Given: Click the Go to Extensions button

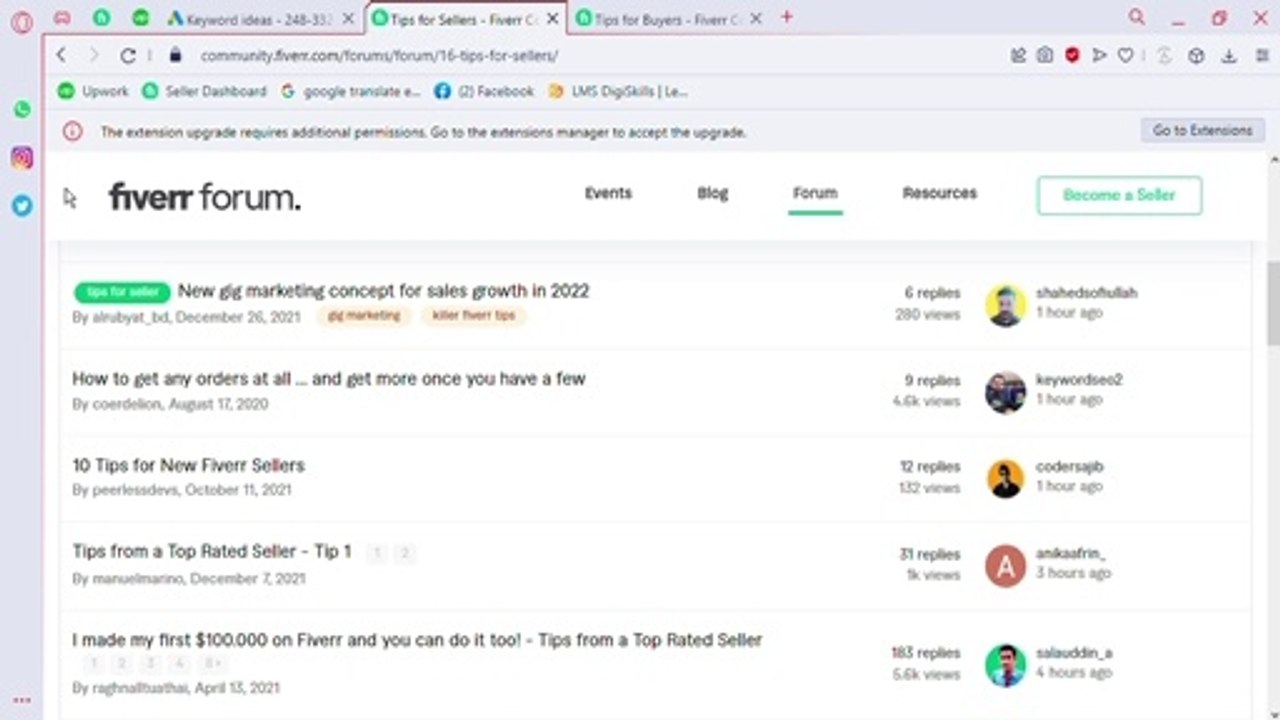Looking at the screenshot, I should 1202,131.
